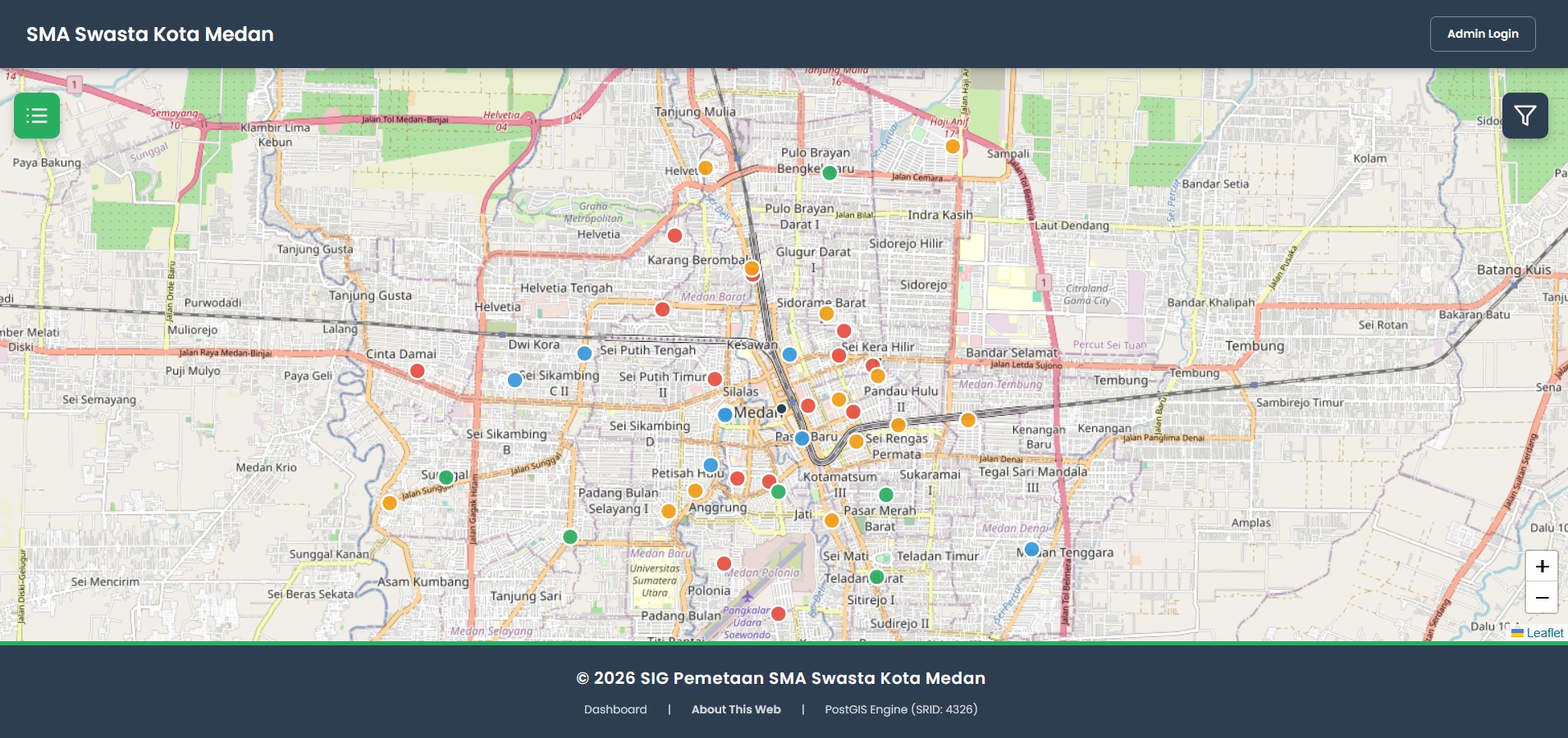1568x738 pixels.
Task: Select the orange marker near Pasar Merah Barat
Action: (831, 520)
